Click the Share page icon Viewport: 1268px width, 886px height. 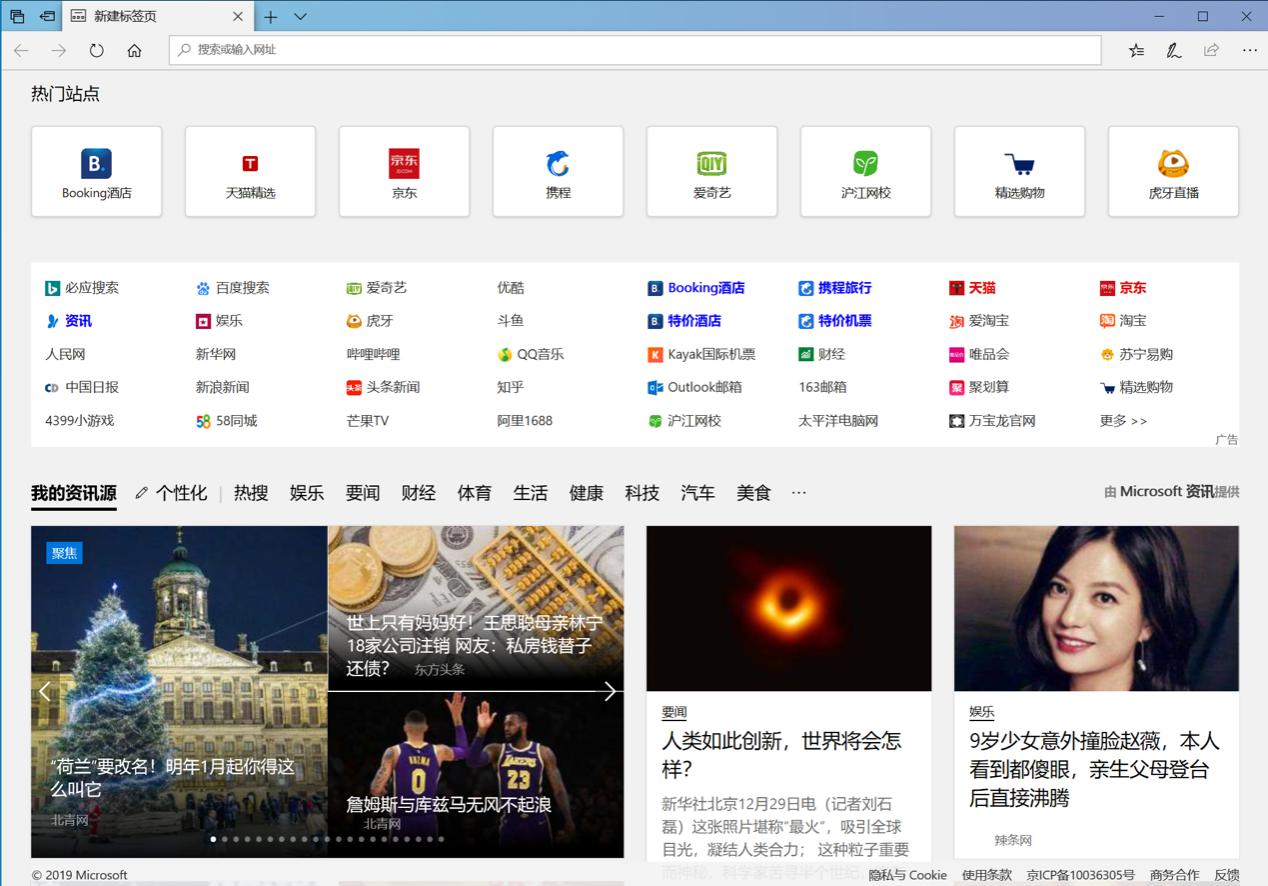tap(1211, 50)
